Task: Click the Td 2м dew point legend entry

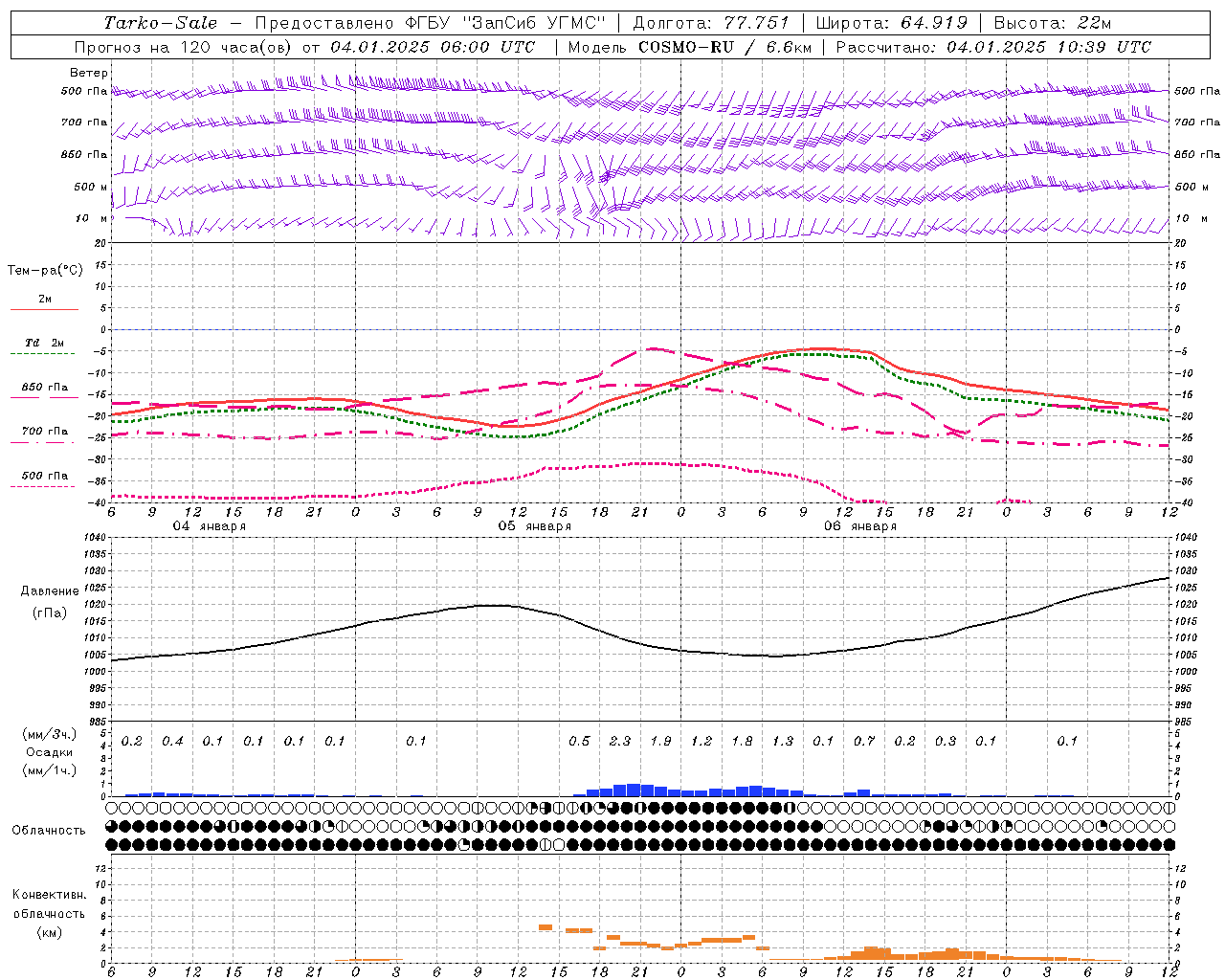Action: [45, 342]
